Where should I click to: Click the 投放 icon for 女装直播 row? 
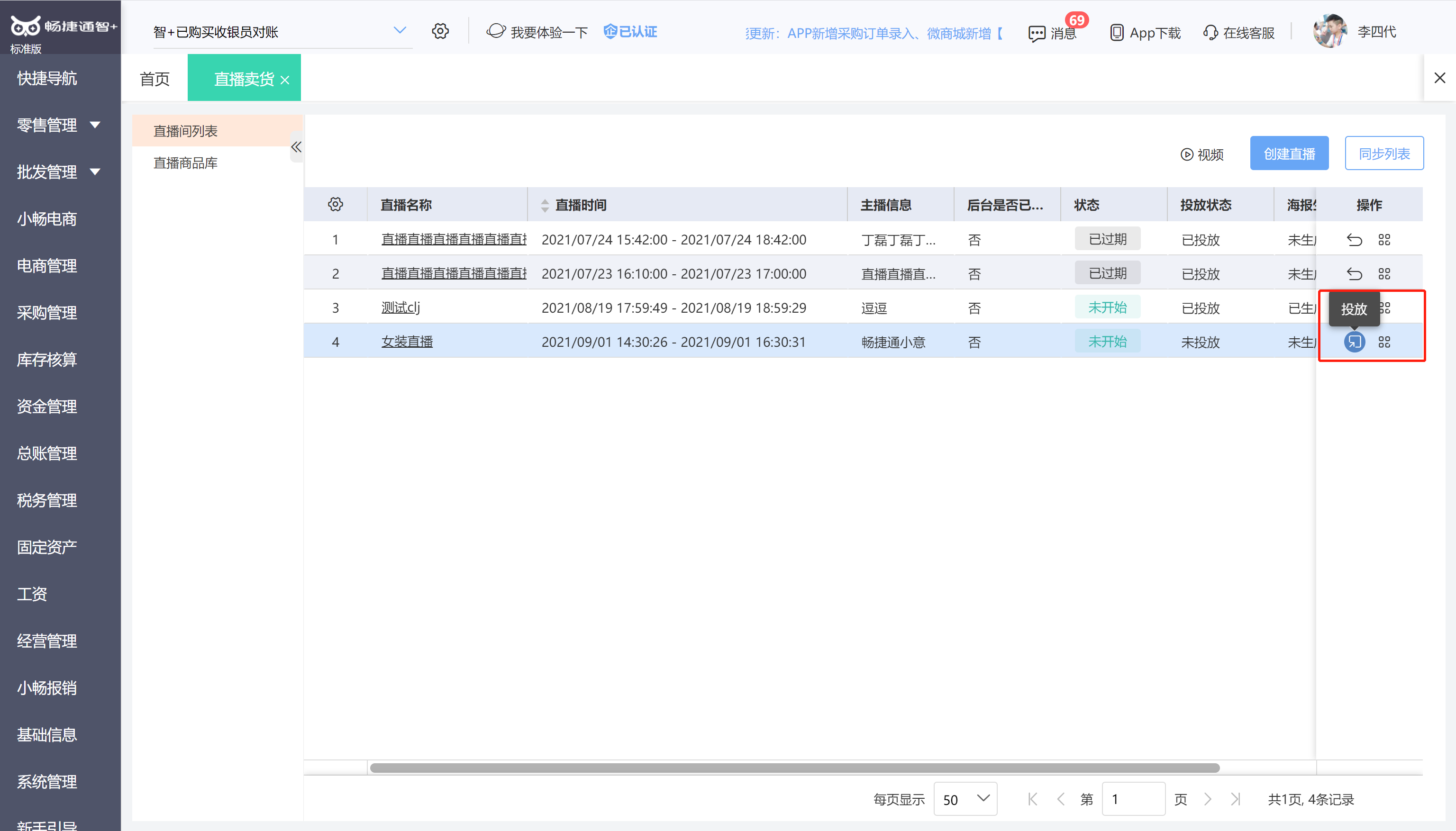click(1354, 342)
